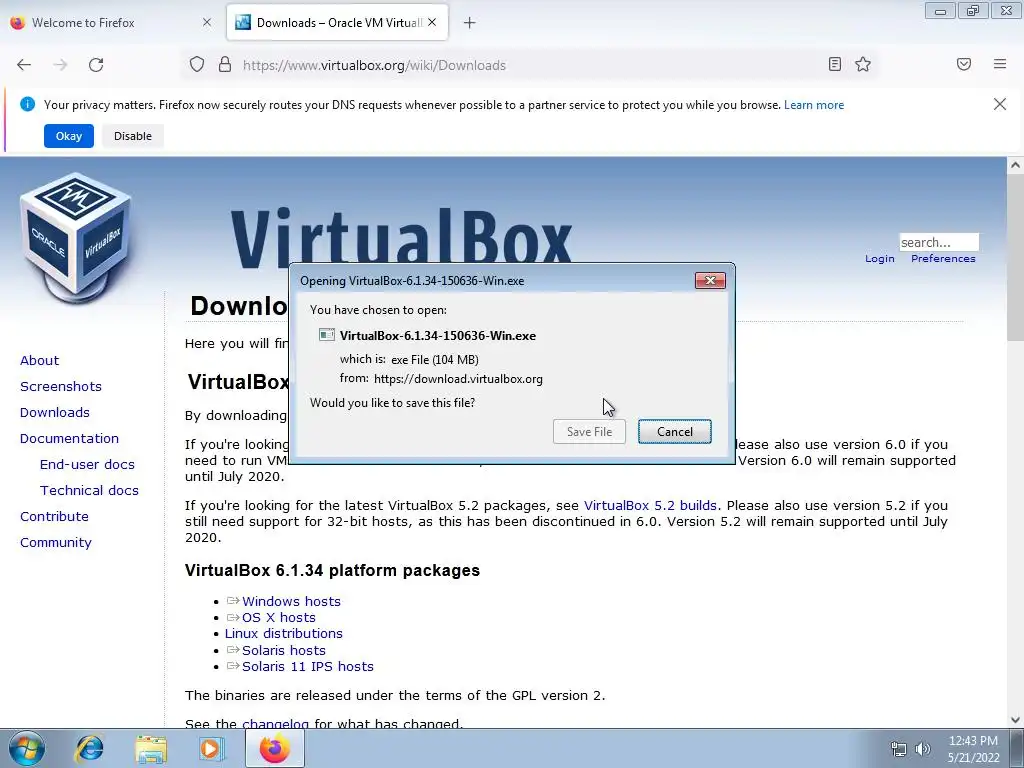
Task: Switch to the Welcome to Firefox tab
Action: [111, 22]
